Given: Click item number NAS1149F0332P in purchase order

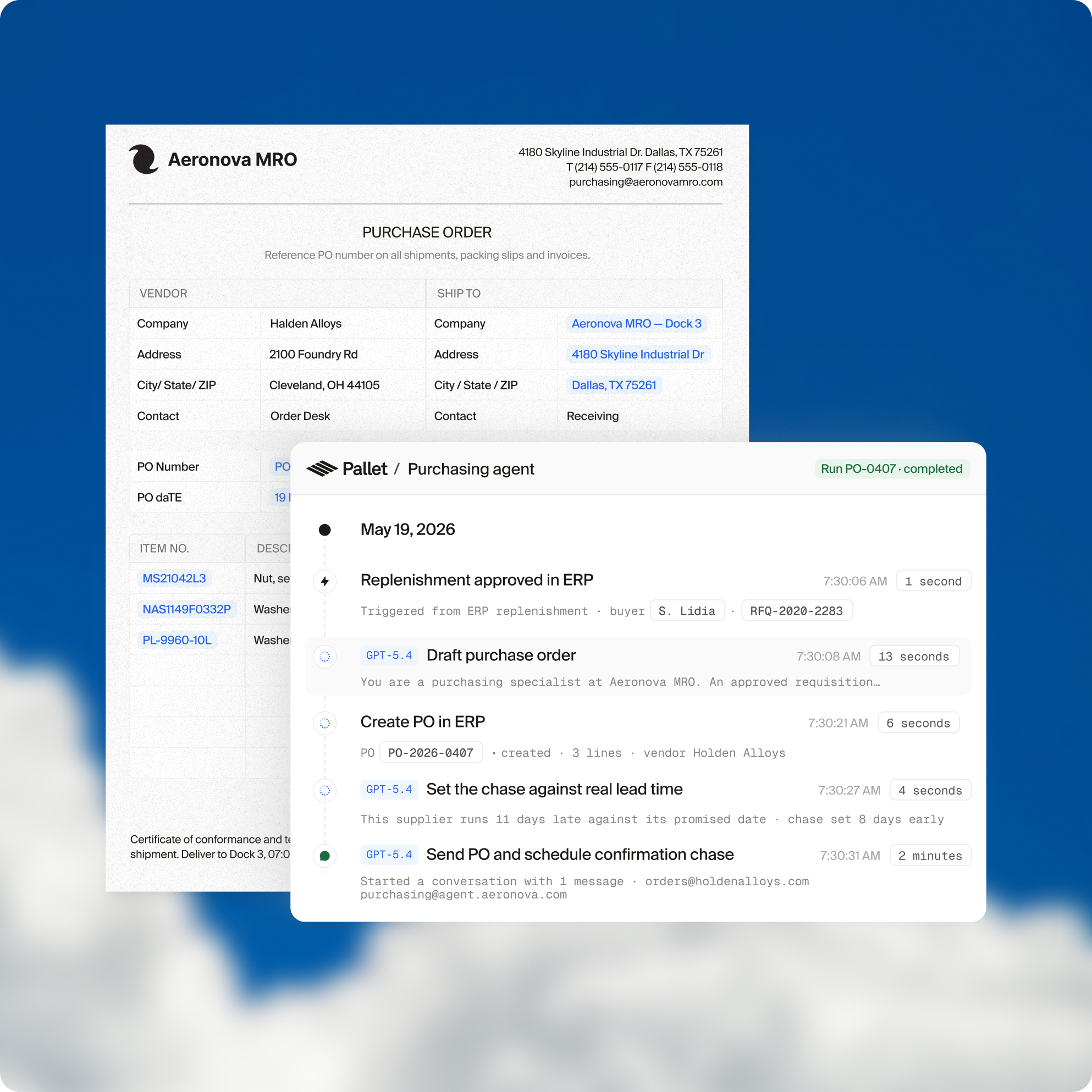Looking at the screenshot, I should [x=186, y=609].
